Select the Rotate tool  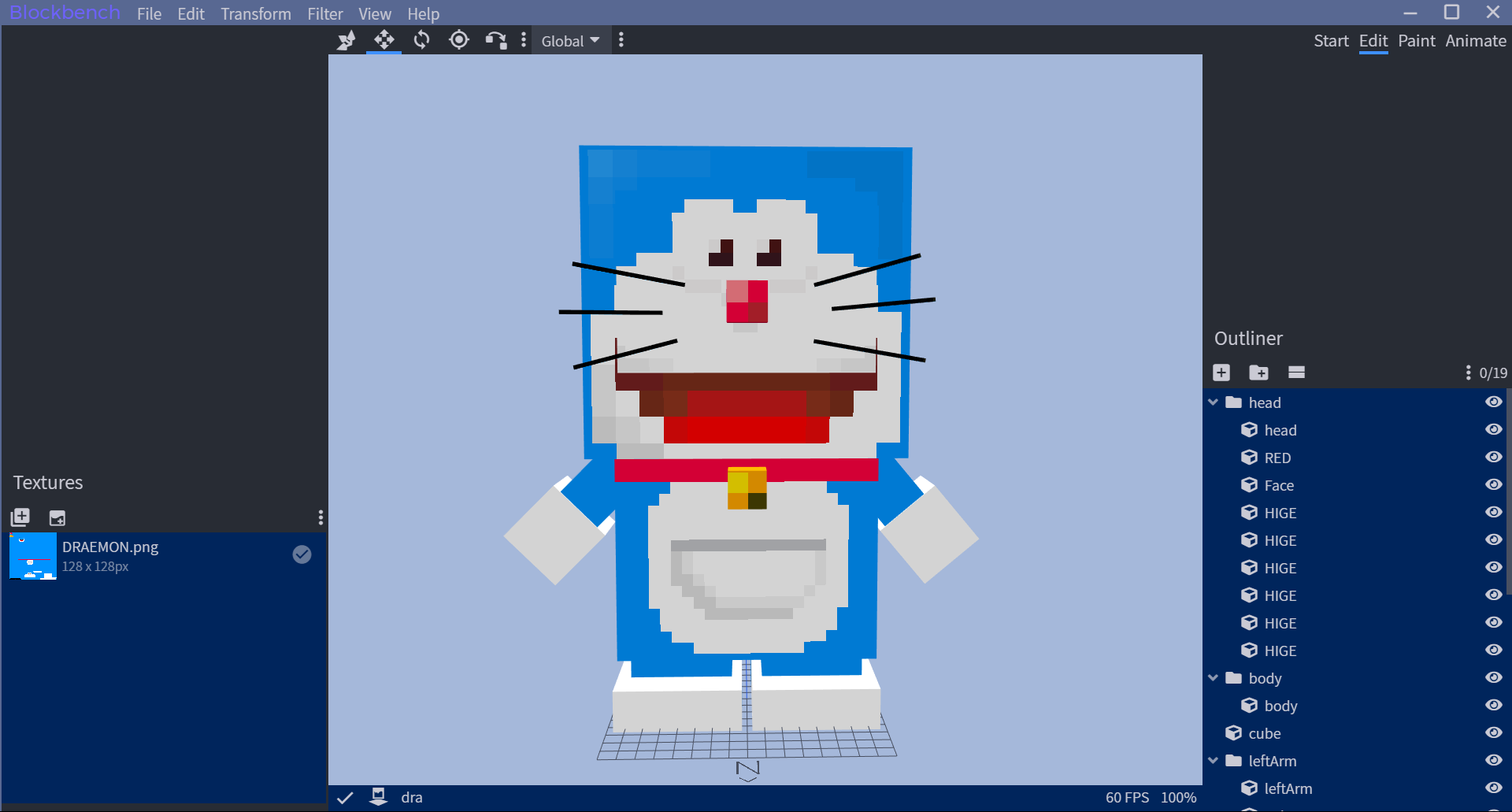(x=422, y=40)
